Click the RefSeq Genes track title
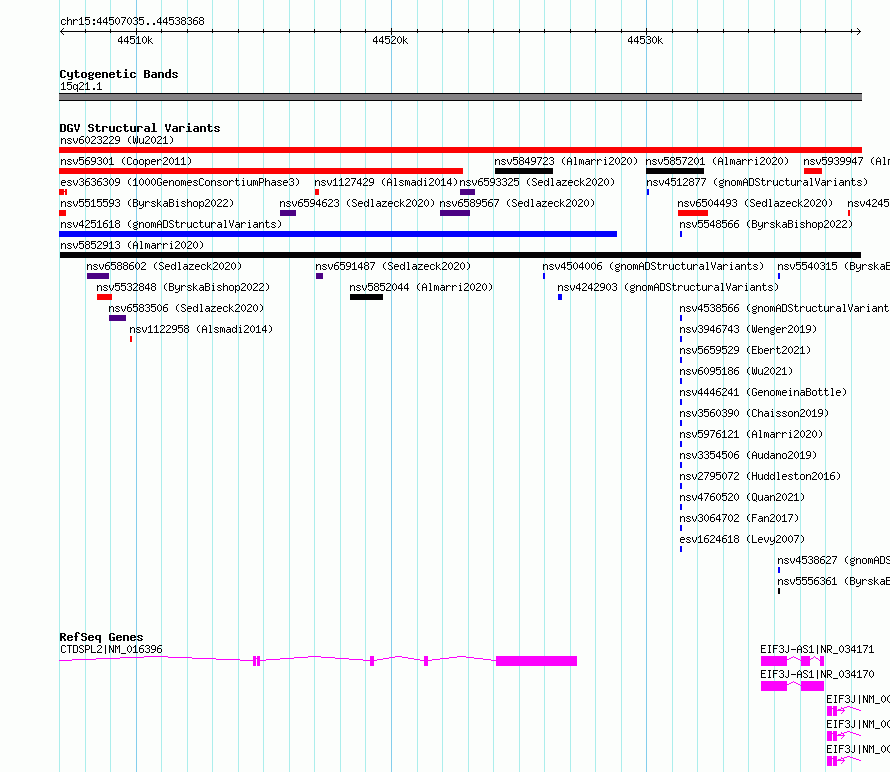The width and height of the screenshot is (890, 772). 101,637
